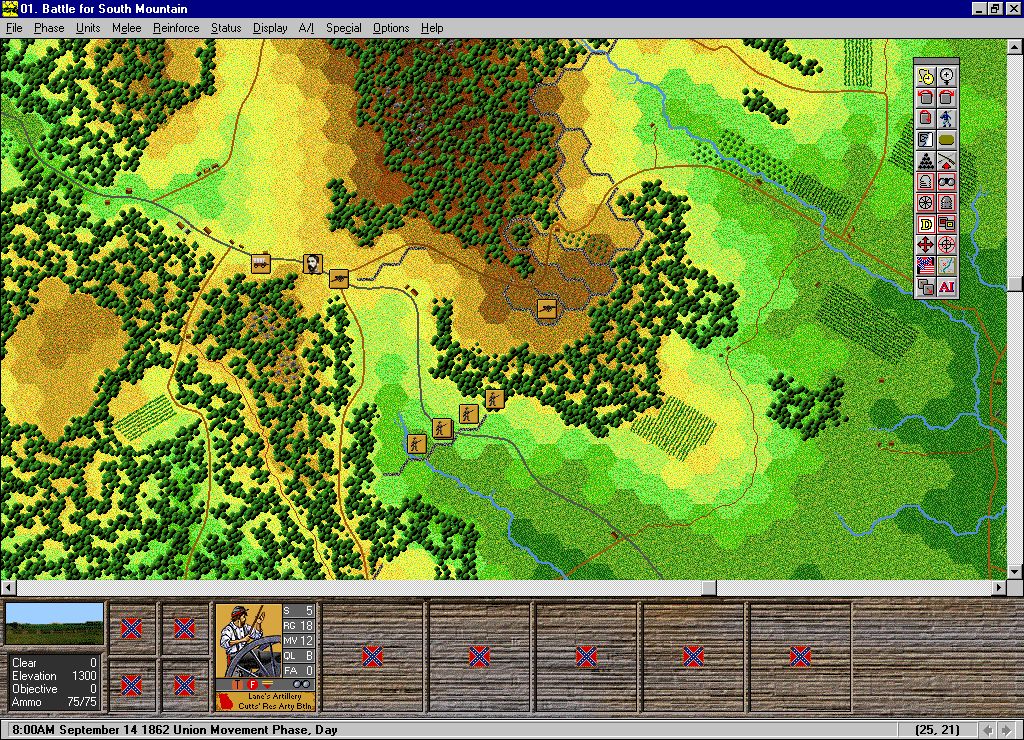Open the jump map icon
1024x740 pixels.
[x=947, y=266]
